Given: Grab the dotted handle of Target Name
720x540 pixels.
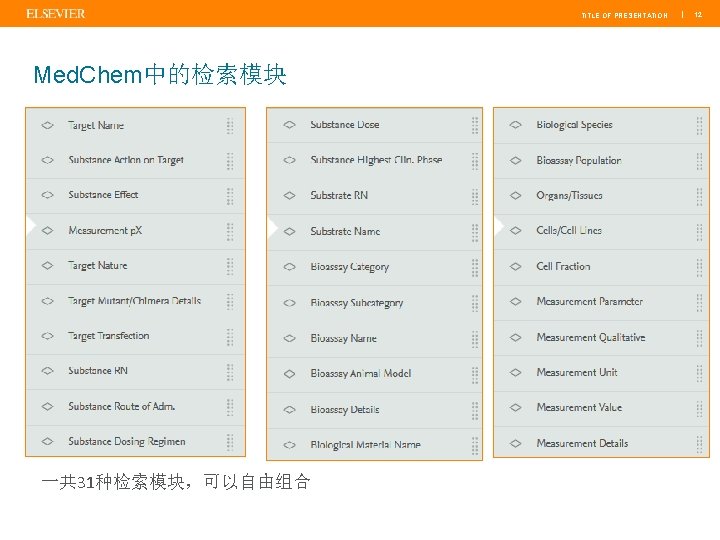Looking at the screenshot, I should pos(230,125).
